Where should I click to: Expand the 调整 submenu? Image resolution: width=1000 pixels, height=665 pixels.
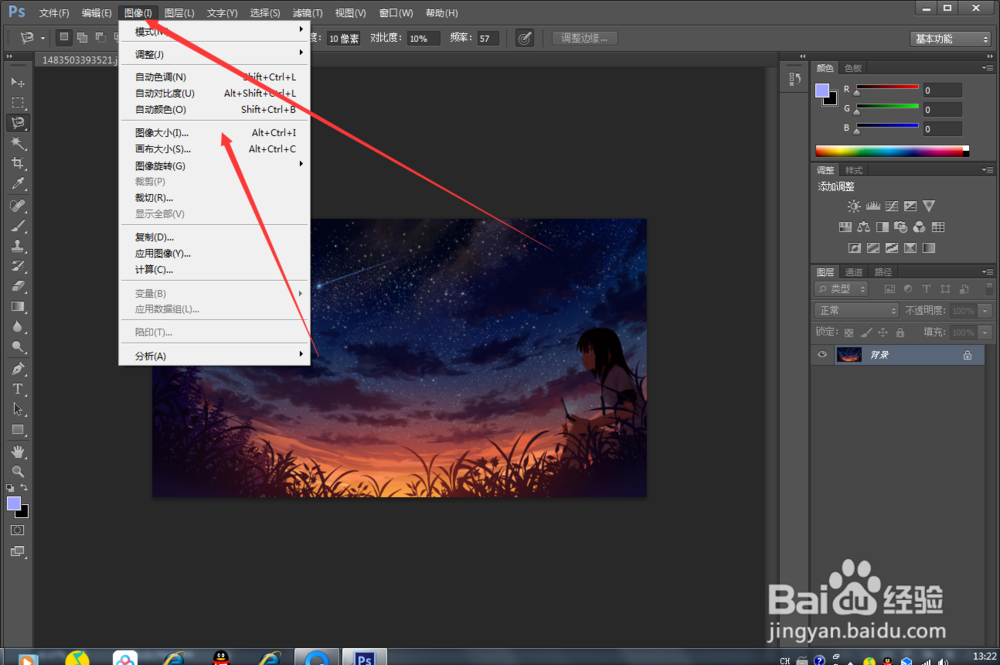pos(214,54)
